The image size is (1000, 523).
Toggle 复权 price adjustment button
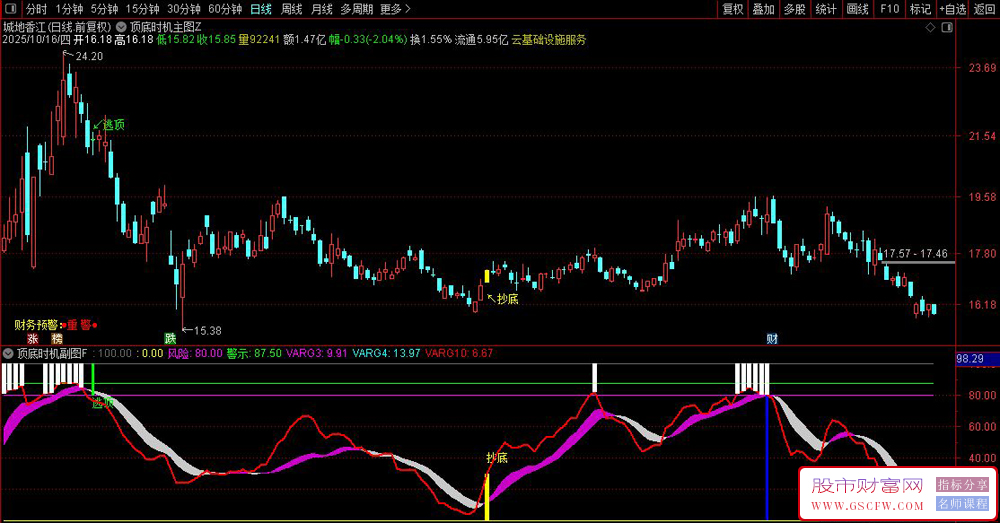tap(732, 9)
